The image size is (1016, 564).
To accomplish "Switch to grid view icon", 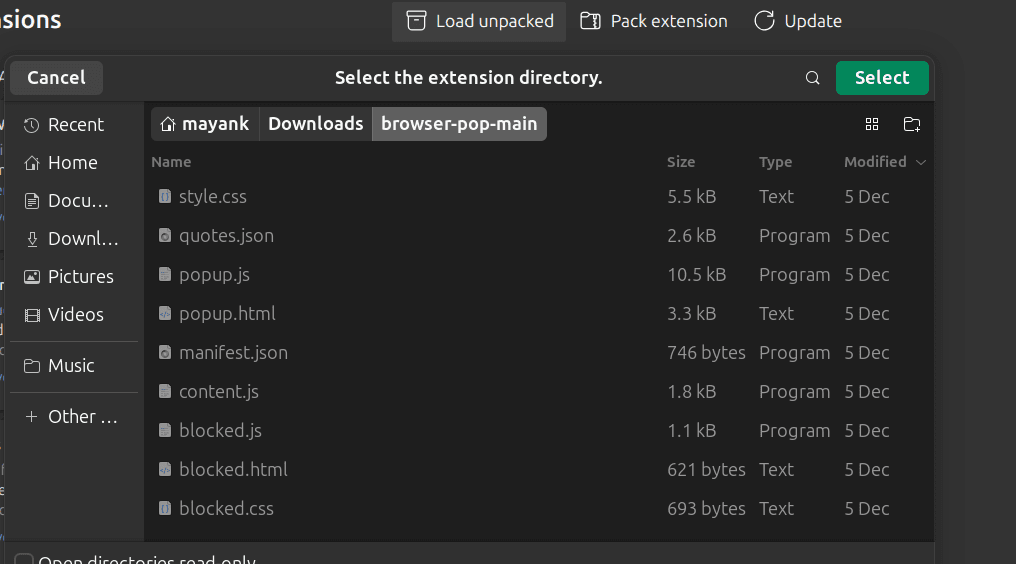I will 872,124.
